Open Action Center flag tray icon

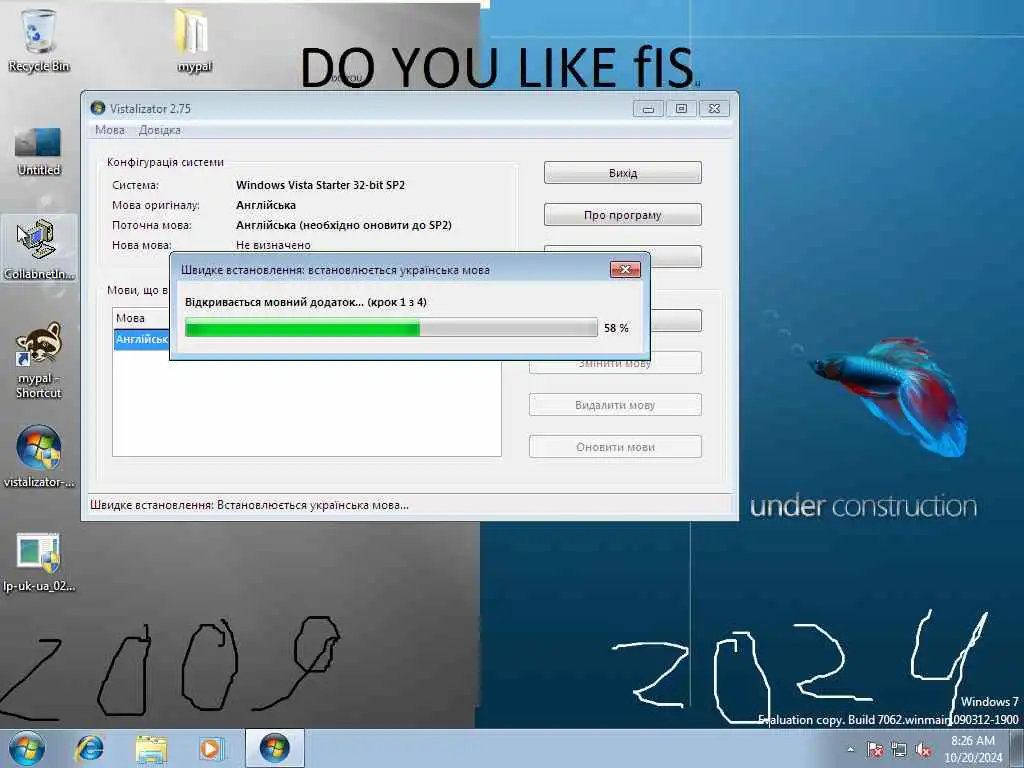pyautogui.click(x=874, y=750)
